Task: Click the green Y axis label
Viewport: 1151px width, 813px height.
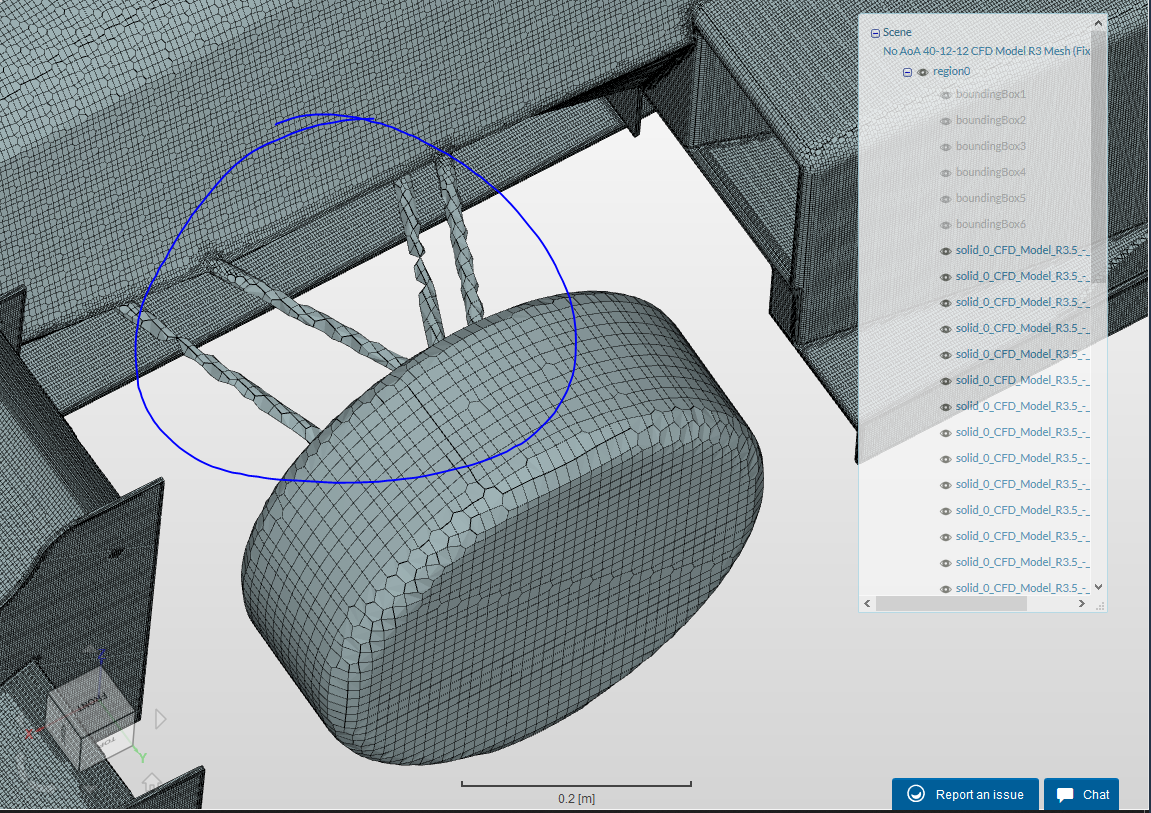Action: point(142,757)
